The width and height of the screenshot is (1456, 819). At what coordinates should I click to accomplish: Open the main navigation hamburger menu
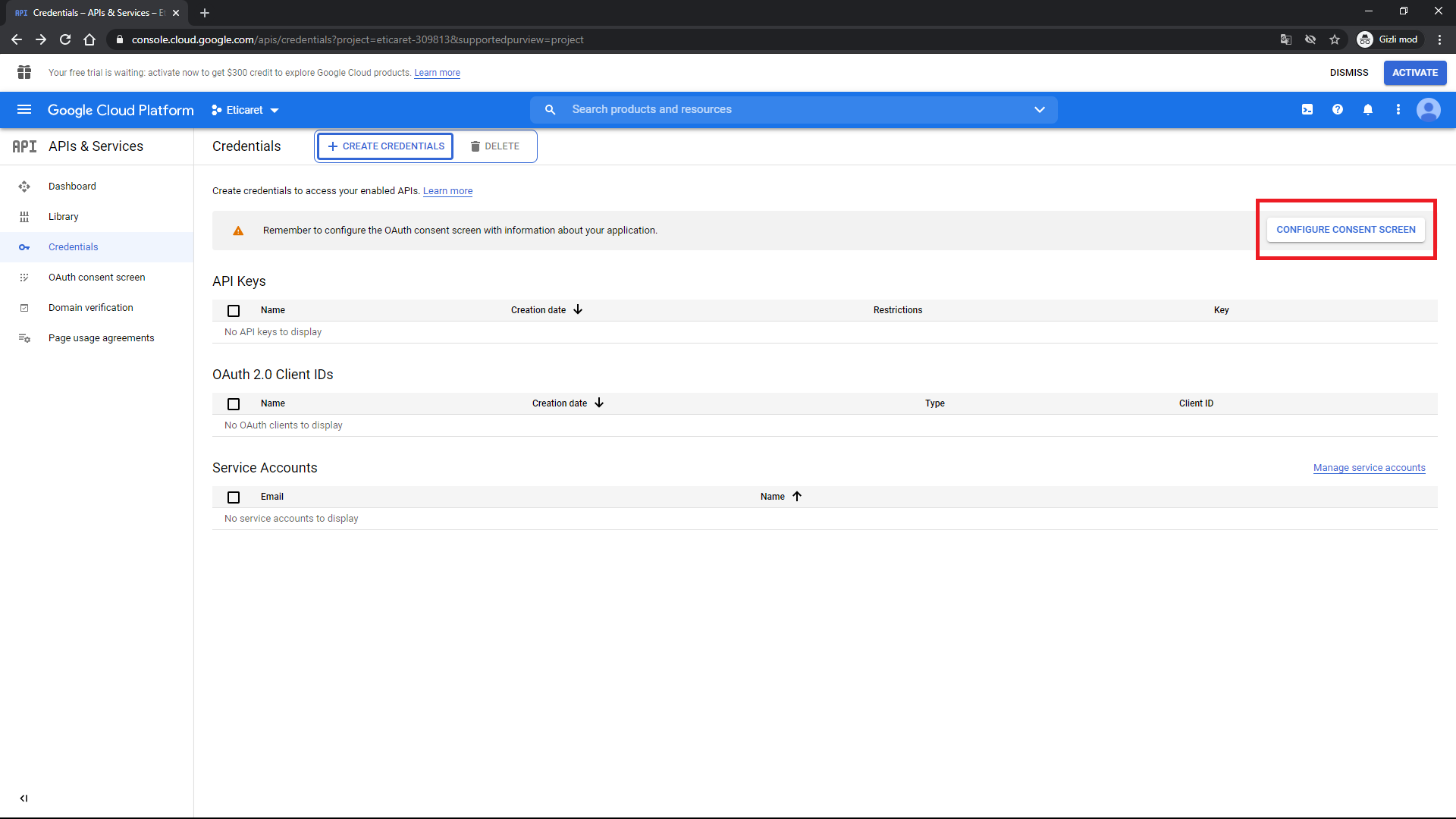tap(24, 110)
